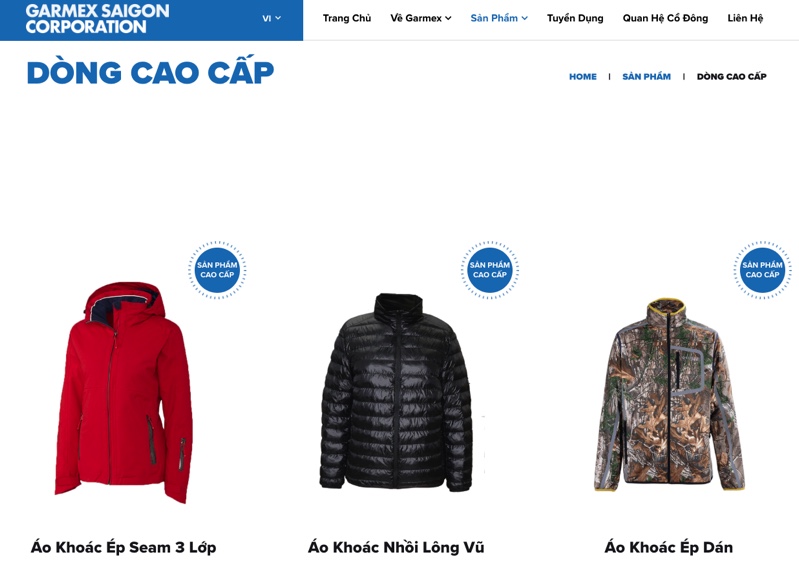This screenshot has height=585, width=799.
Task: Open the Tuyển Dụng menu item
Action: point(575,18)
